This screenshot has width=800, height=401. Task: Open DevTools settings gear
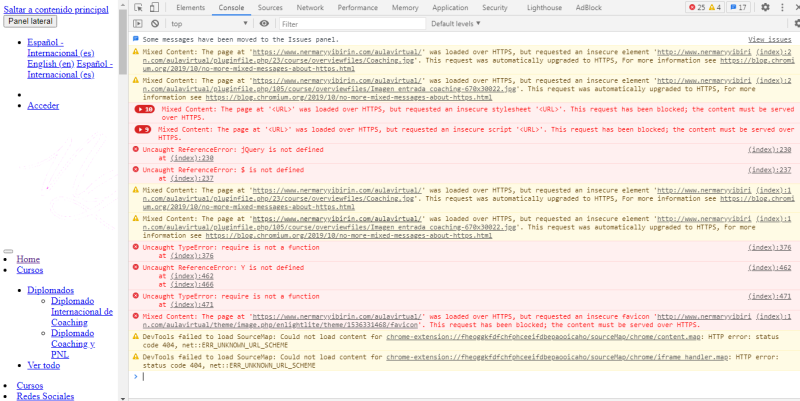pos(765,8)
